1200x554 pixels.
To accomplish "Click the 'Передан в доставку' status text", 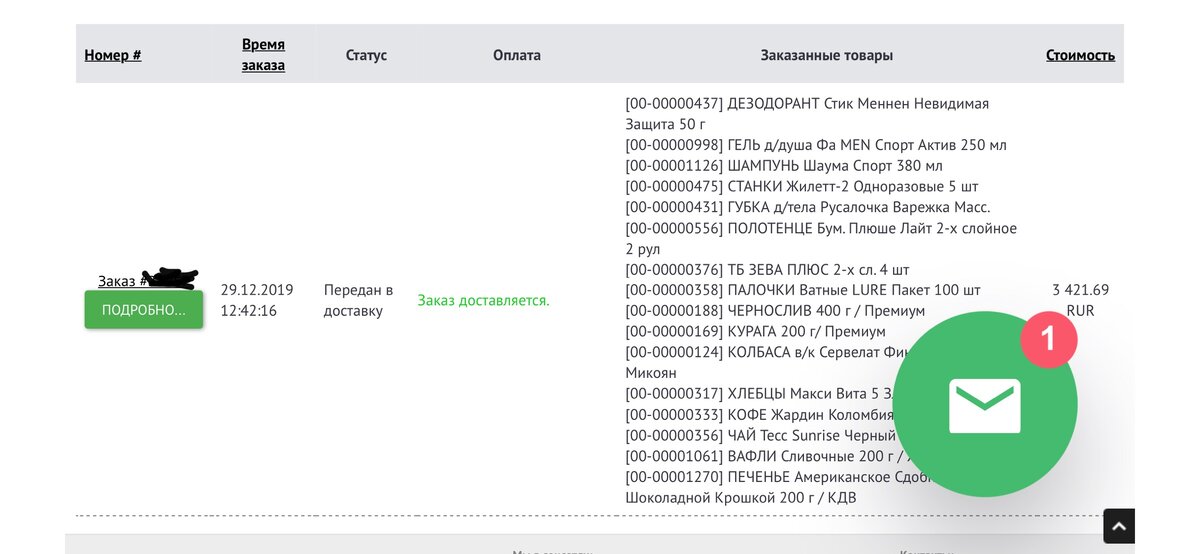I will point(358,300).
